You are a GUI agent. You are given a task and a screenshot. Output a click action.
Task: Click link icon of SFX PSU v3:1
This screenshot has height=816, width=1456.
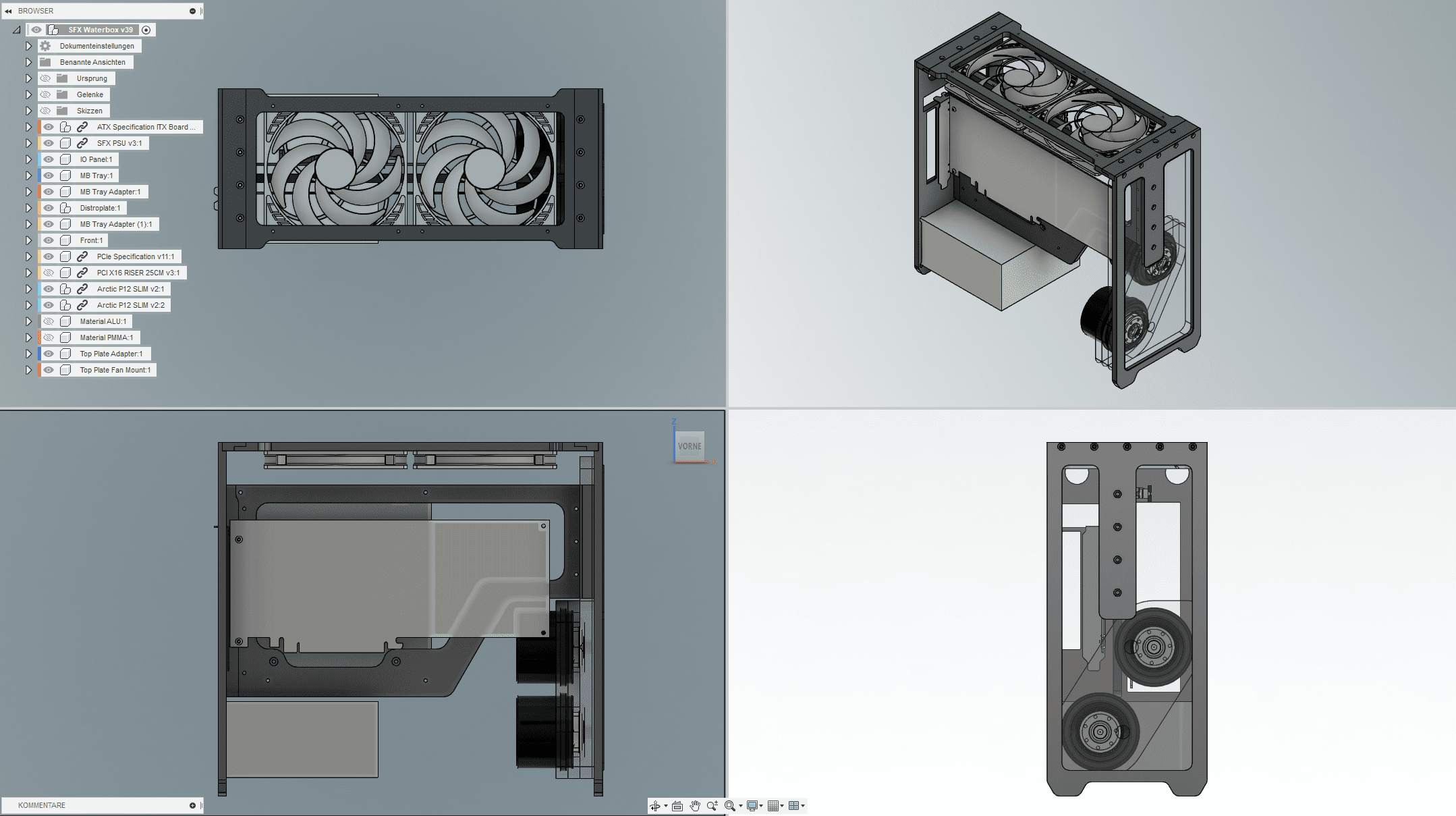pyautogui.click(x=82, y=143)
